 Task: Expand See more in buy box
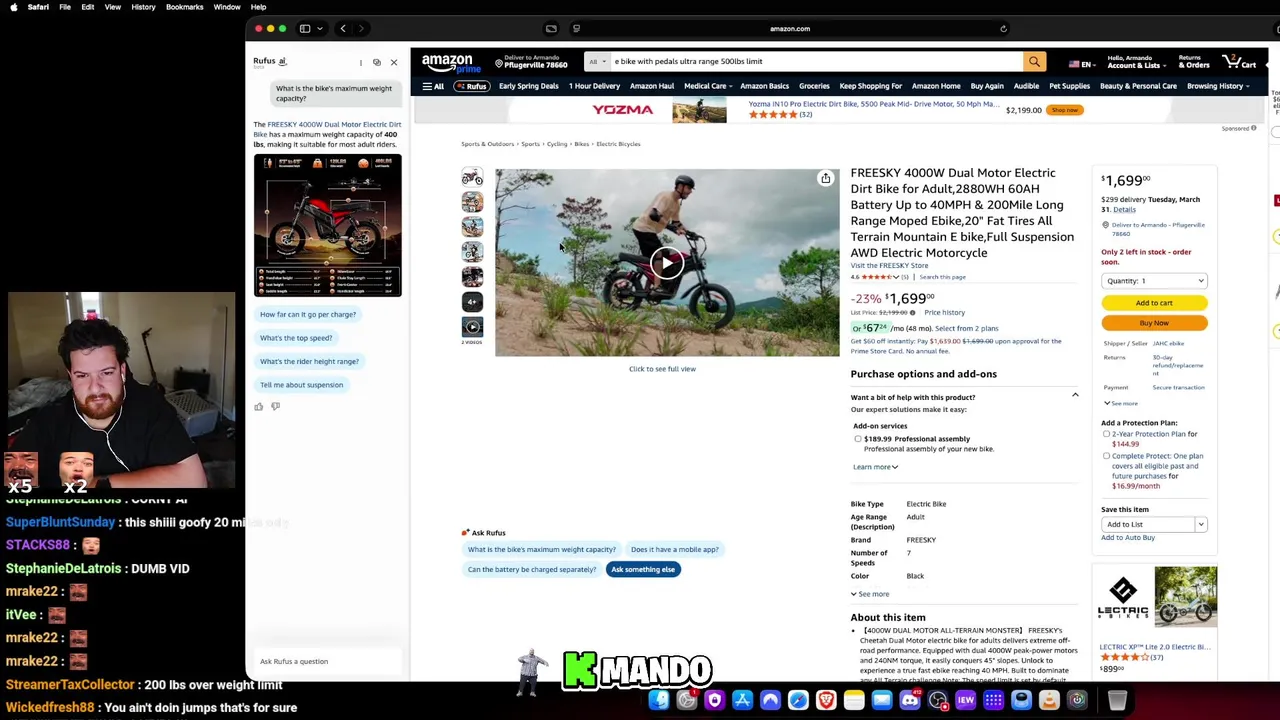(1121, 403)
